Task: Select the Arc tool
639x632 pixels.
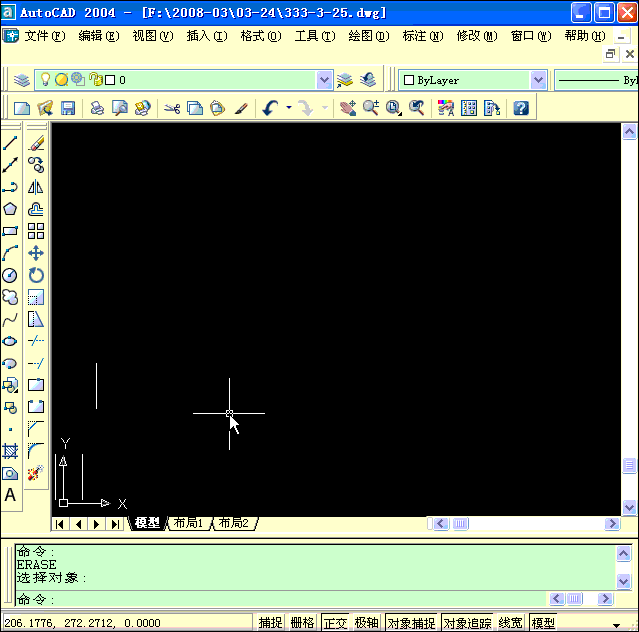Action: coord(10,253)
